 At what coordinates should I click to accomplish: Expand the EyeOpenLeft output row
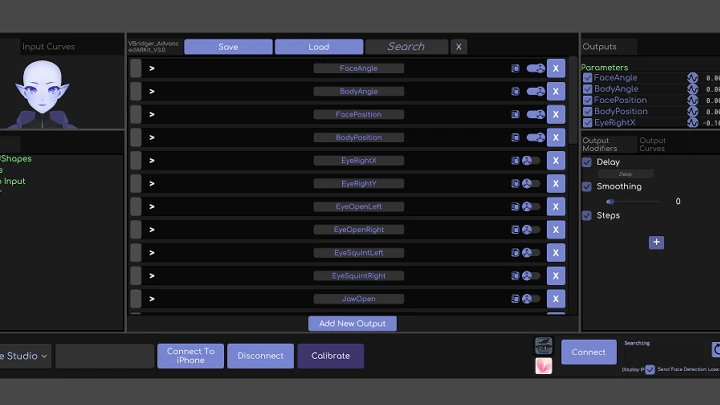152,206
